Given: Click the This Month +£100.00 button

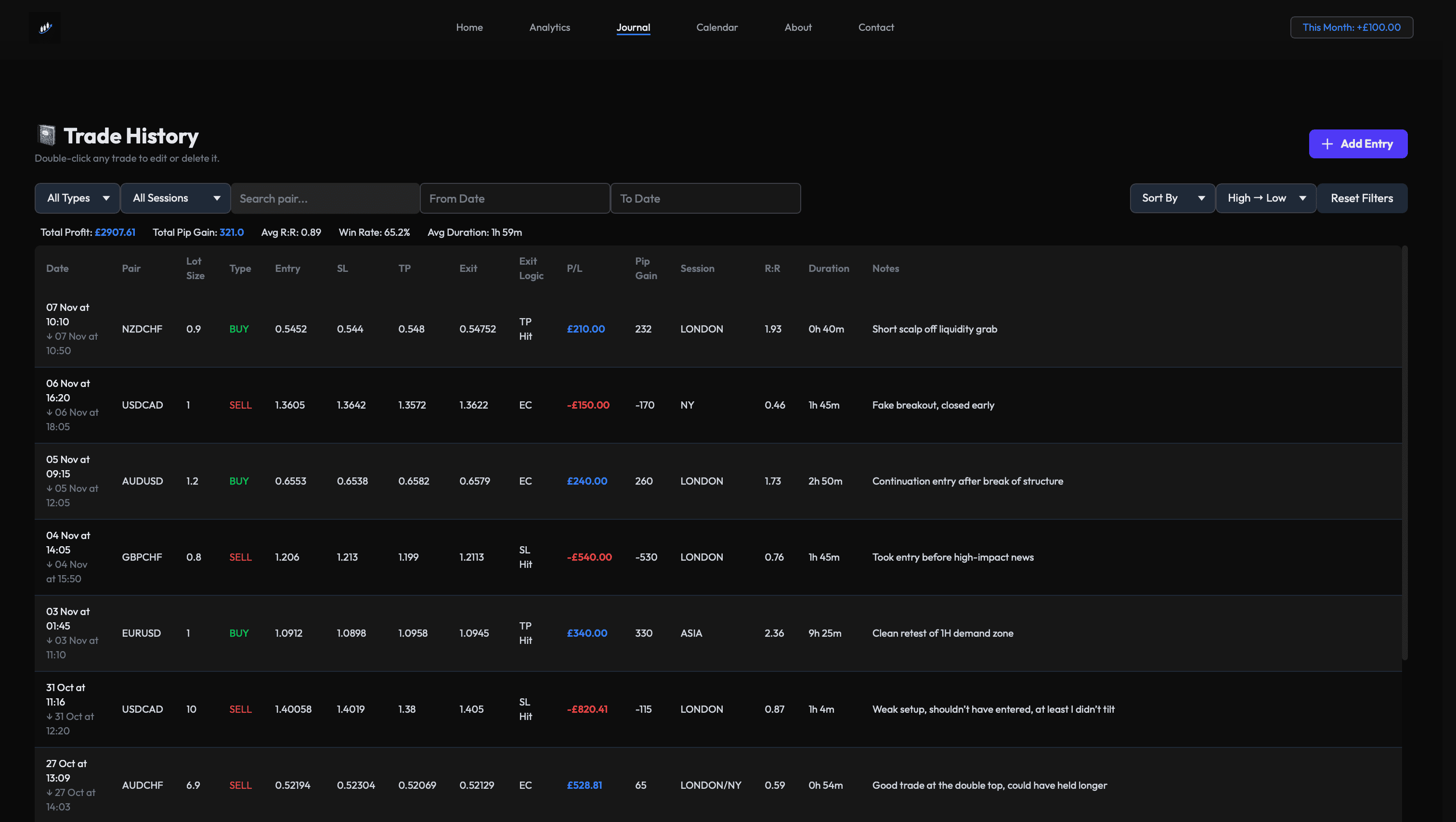Looking at the screenshot, I should click(x=1352, y=27).
